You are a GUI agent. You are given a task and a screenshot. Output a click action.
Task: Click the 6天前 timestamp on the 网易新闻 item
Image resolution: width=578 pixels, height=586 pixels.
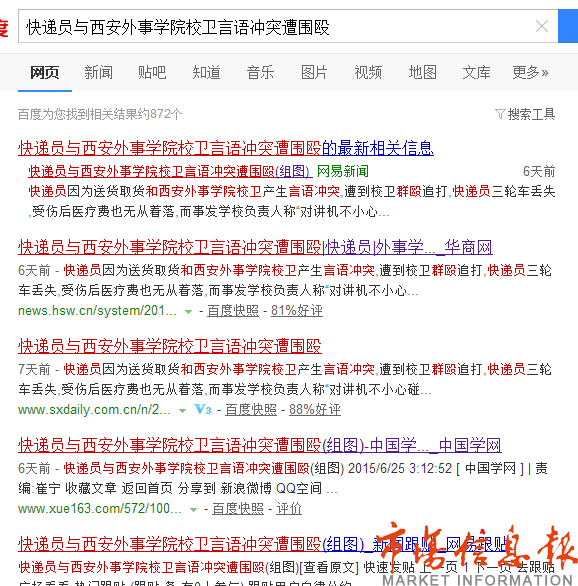539,172
